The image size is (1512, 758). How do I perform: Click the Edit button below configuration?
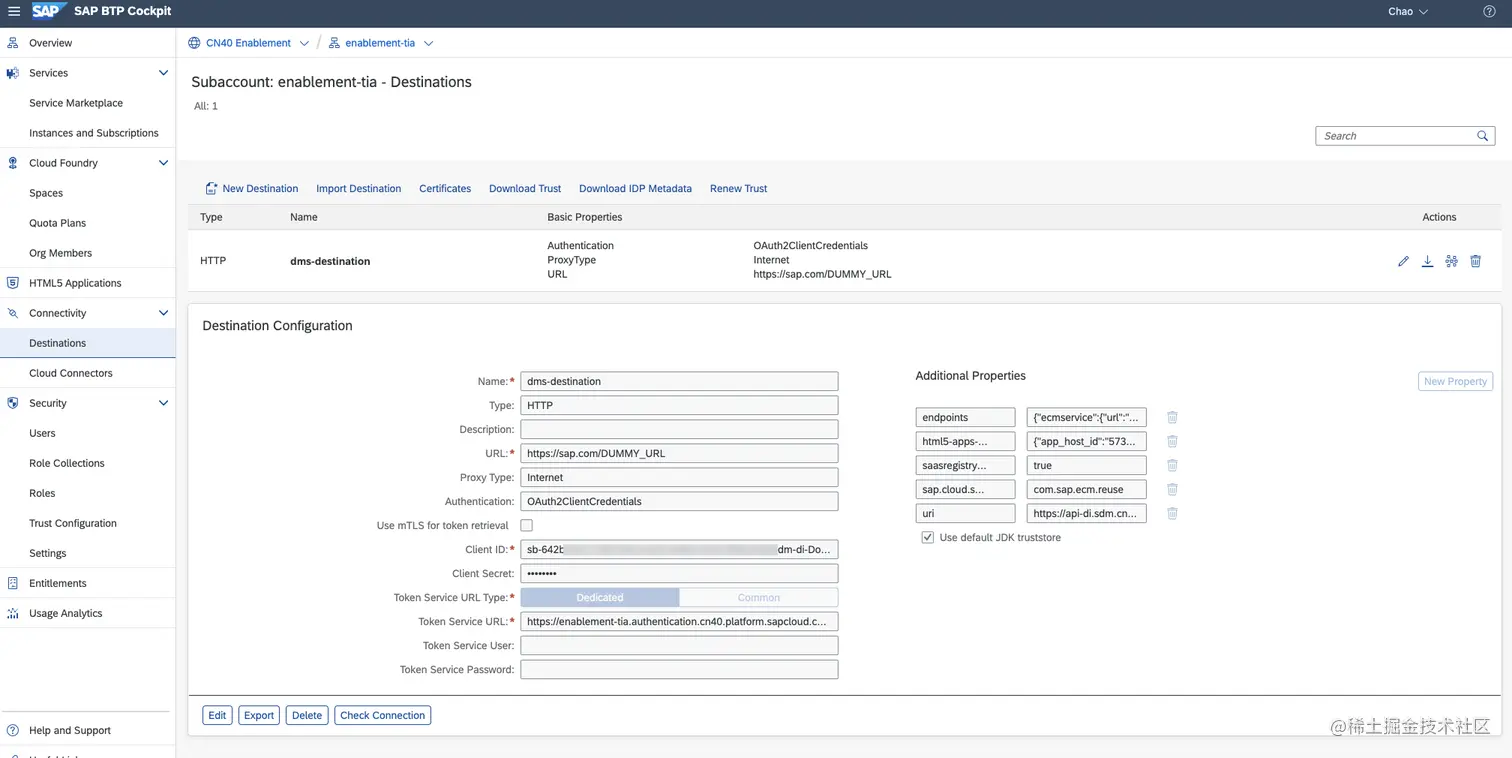tap(217, 715)
